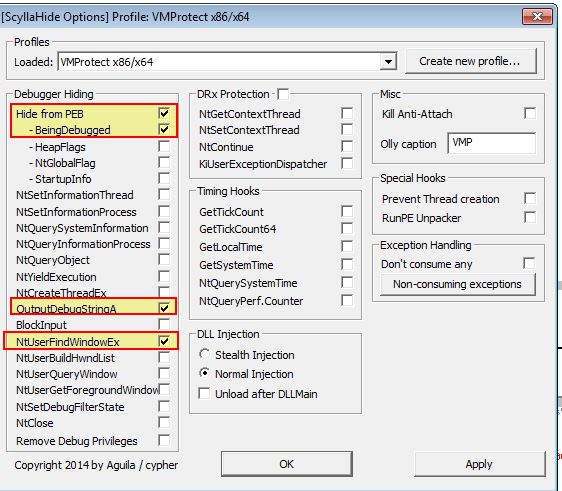Check the NtContinue option
The image size is (562, 491).
(x=347, y=146)
